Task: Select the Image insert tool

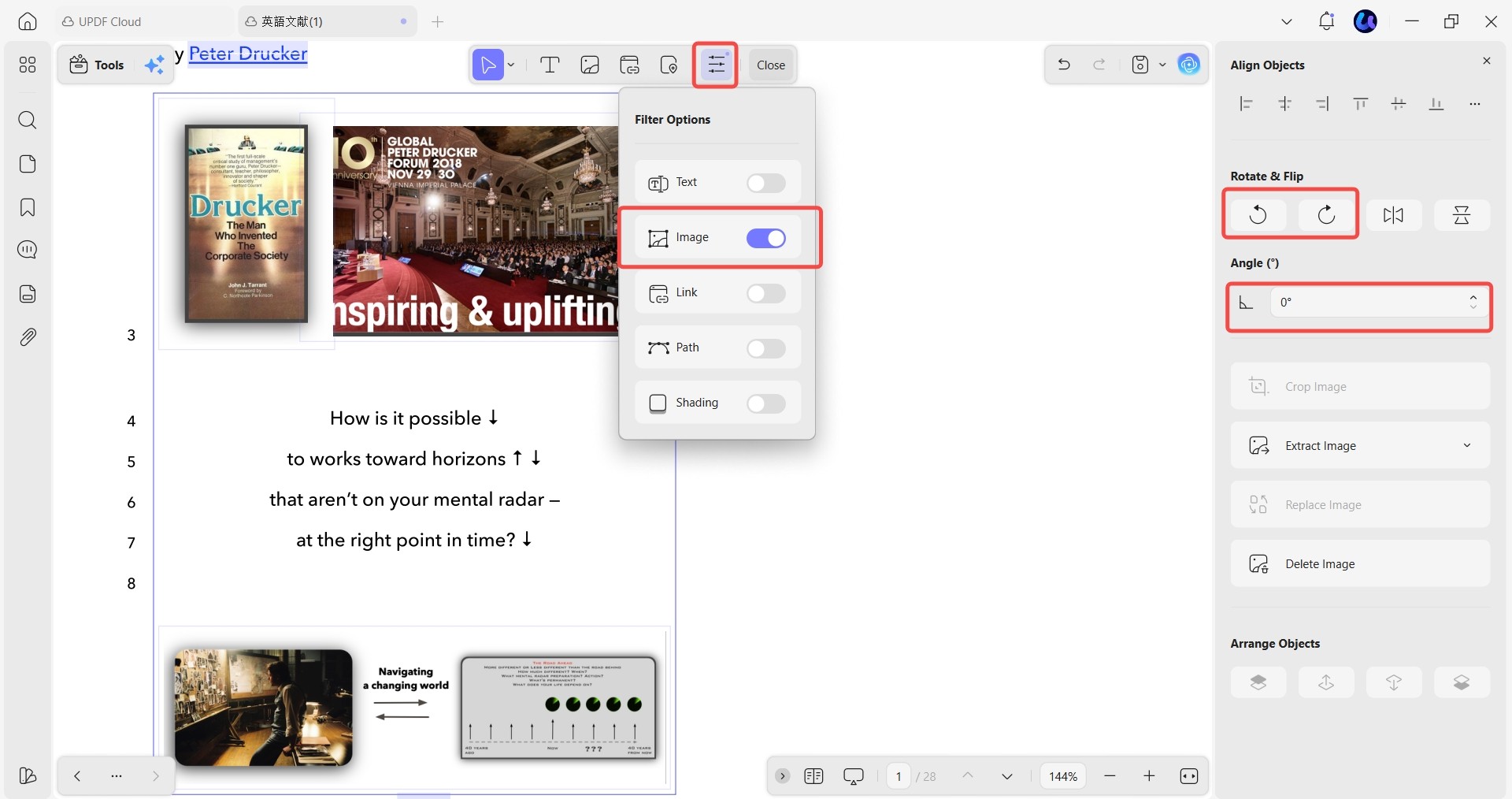Action: (590, 65)
